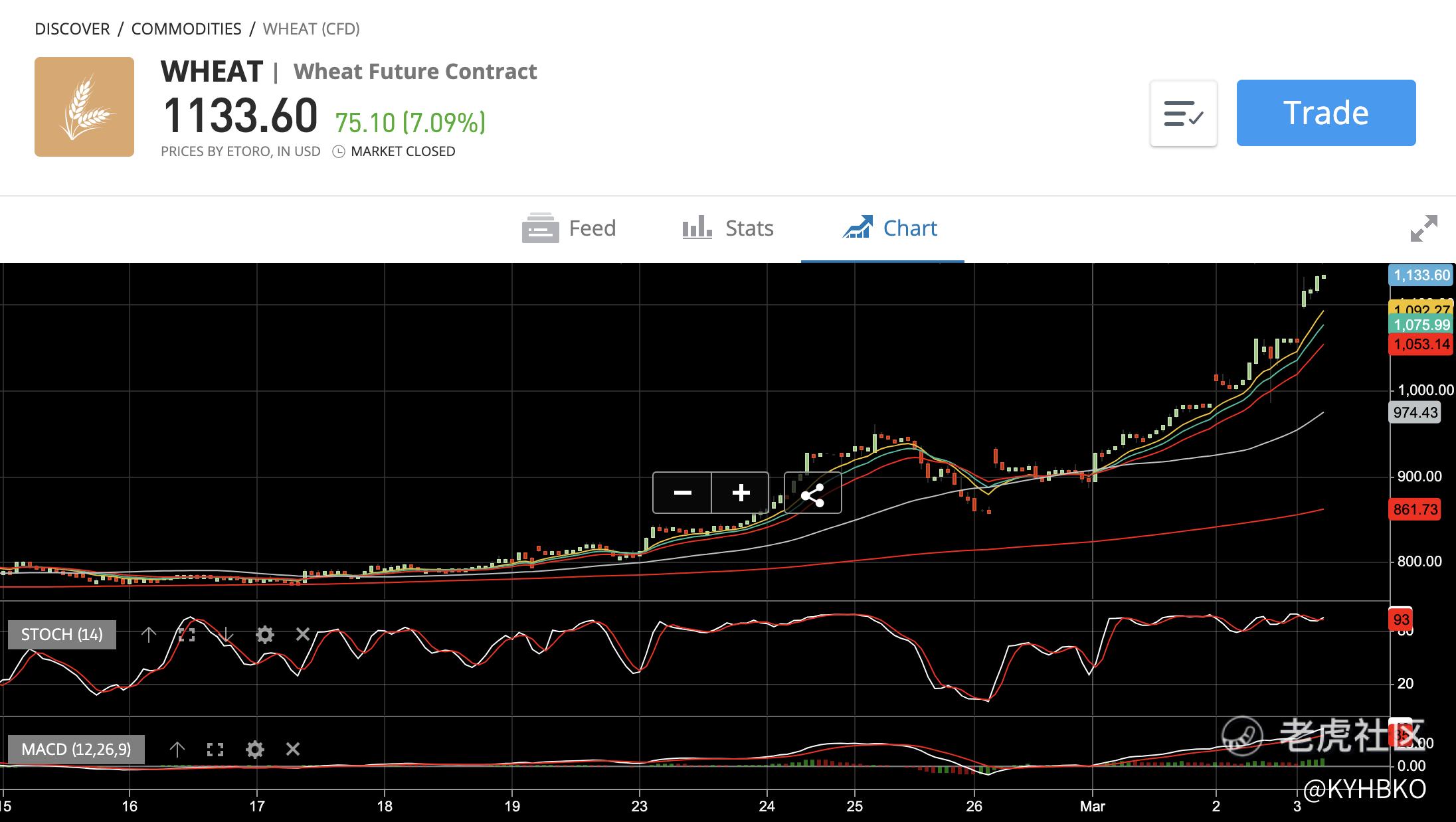Zoom out chart with minus button

[682, 493]
